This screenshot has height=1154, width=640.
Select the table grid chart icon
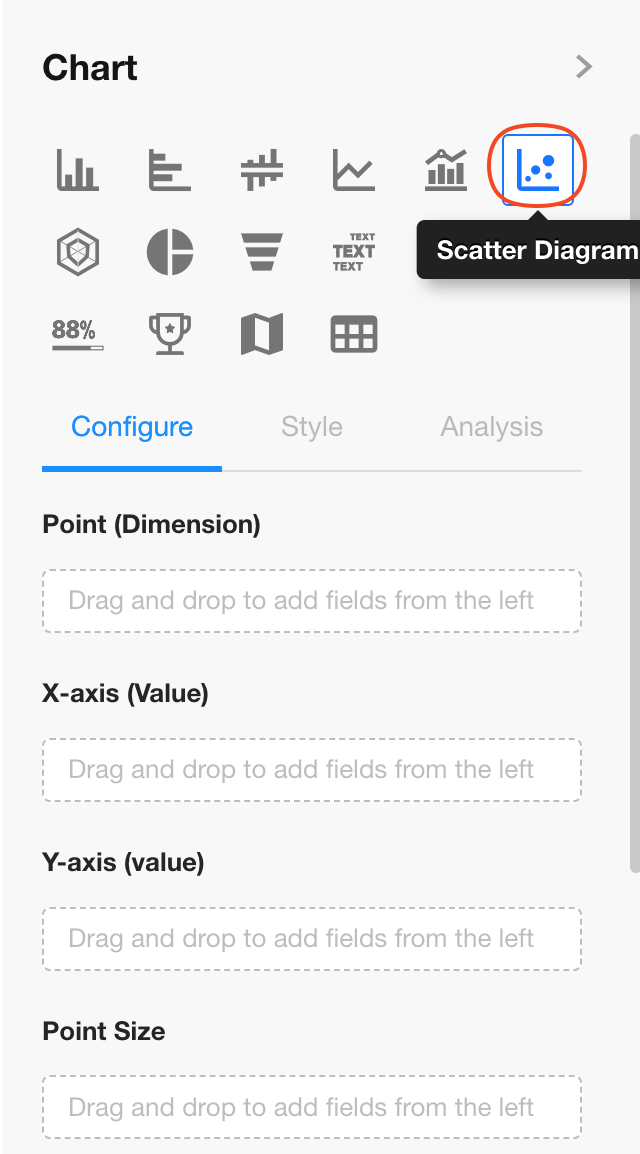click(354, 334)
